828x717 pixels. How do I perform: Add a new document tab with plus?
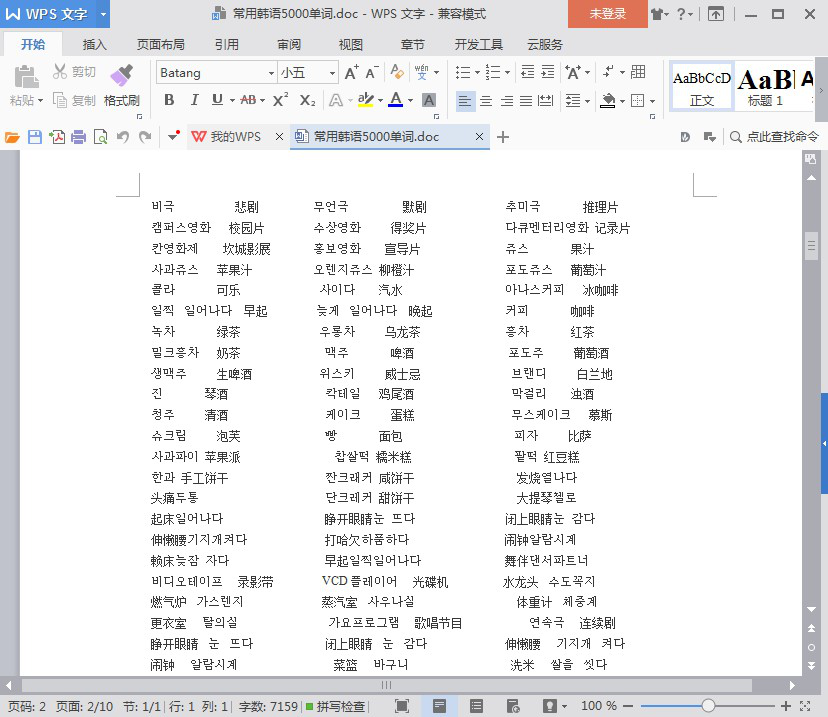[x=503, y=137]
